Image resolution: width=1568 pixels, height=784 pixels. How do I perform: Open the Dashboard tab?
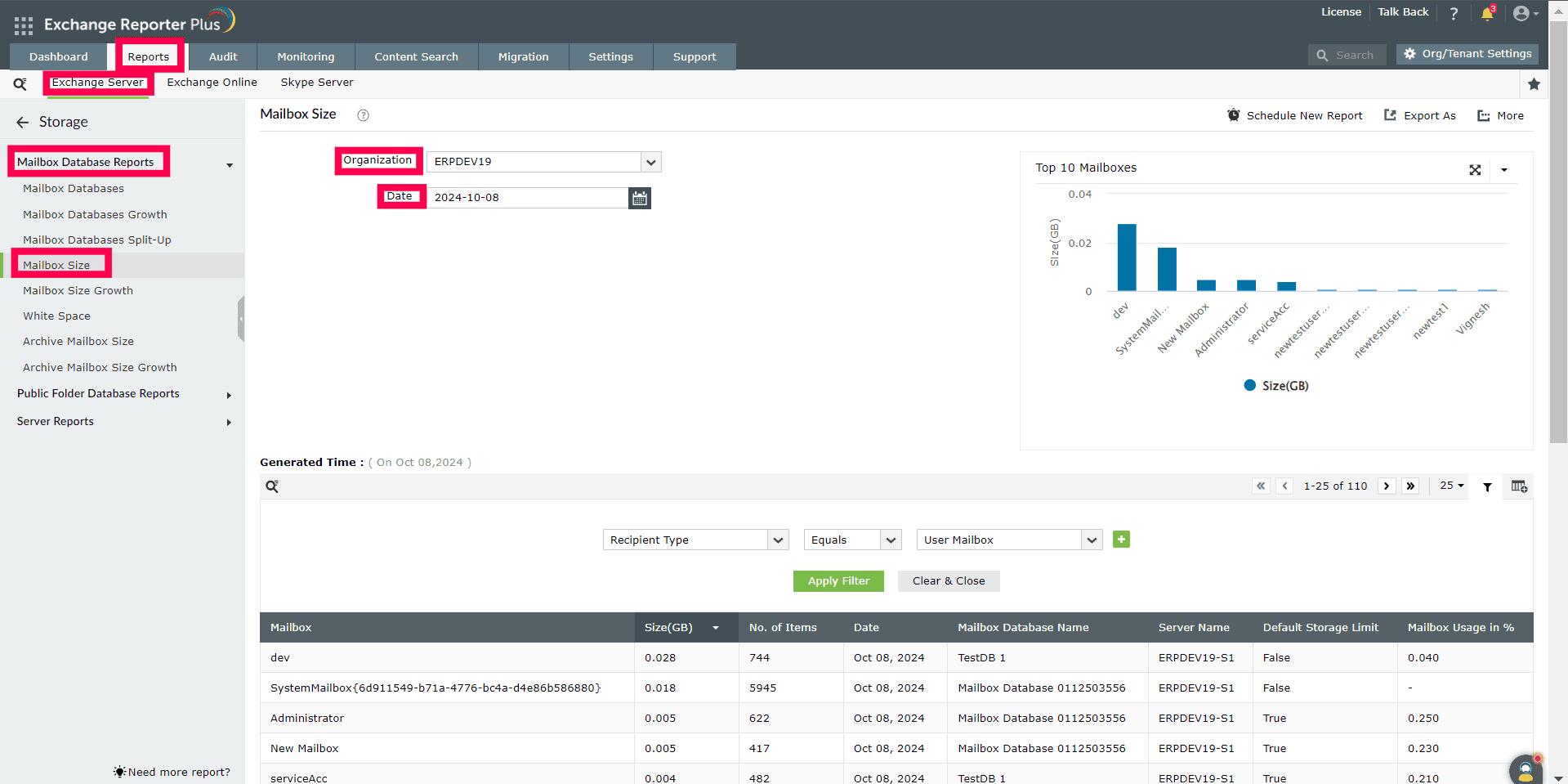tap(59, 56)
